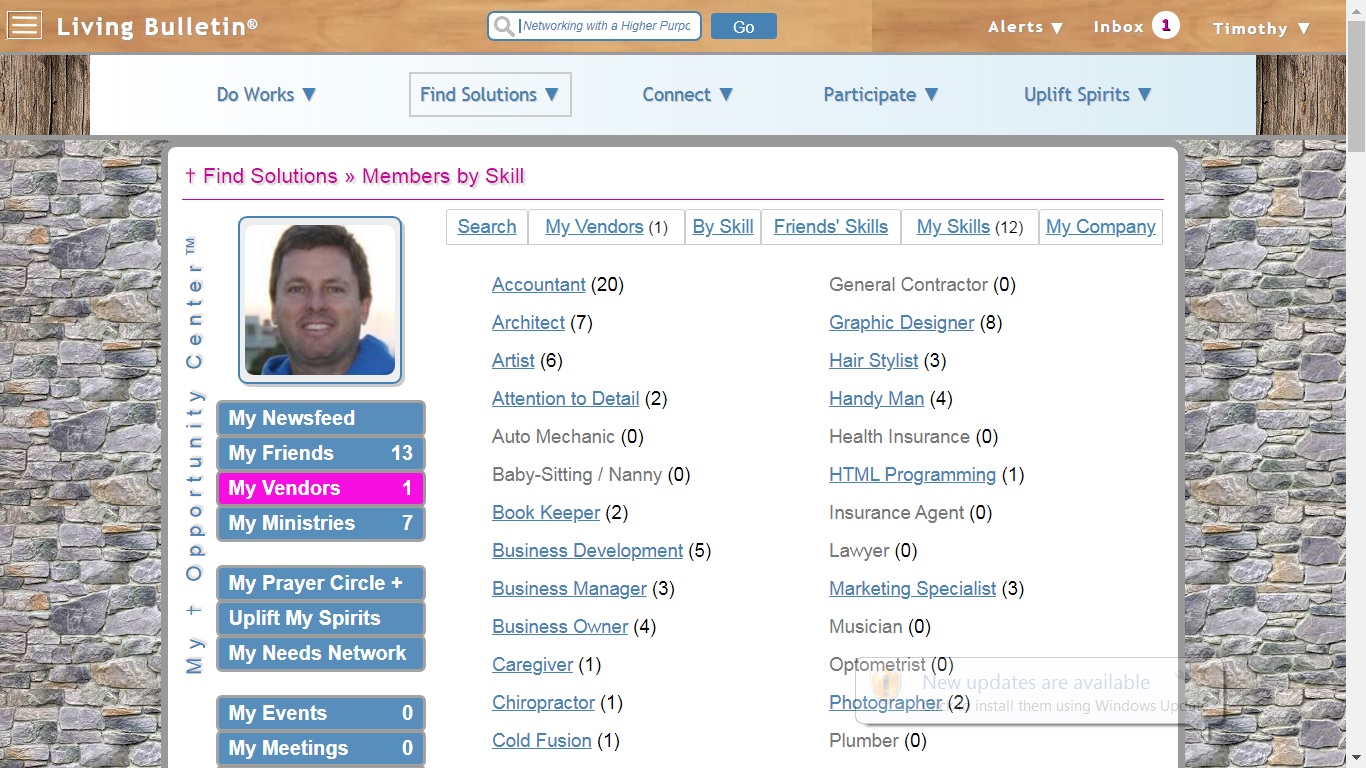Expand the Connect menu

pyautogui.click(x=688, y=94)
